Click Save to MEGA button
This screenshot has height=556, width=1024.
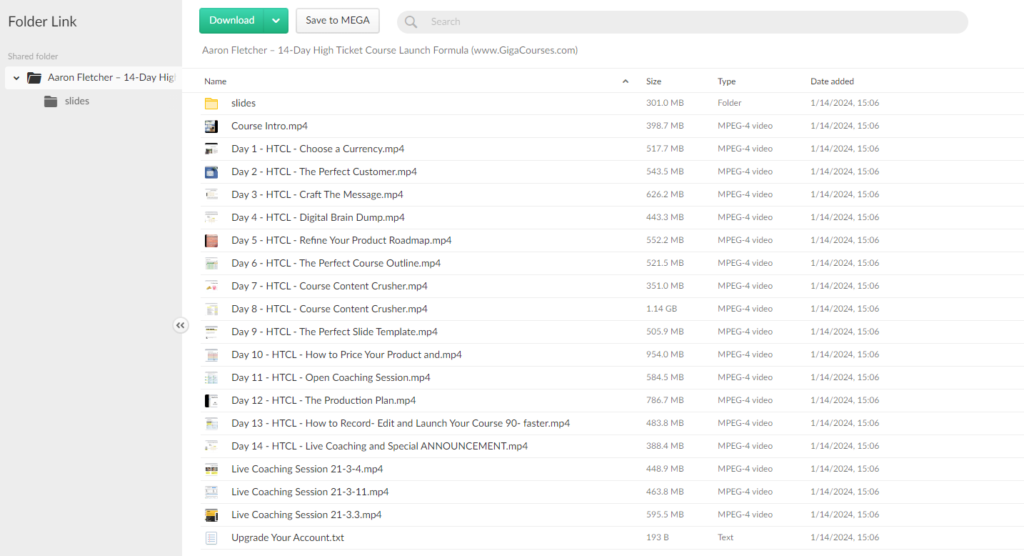337,21
